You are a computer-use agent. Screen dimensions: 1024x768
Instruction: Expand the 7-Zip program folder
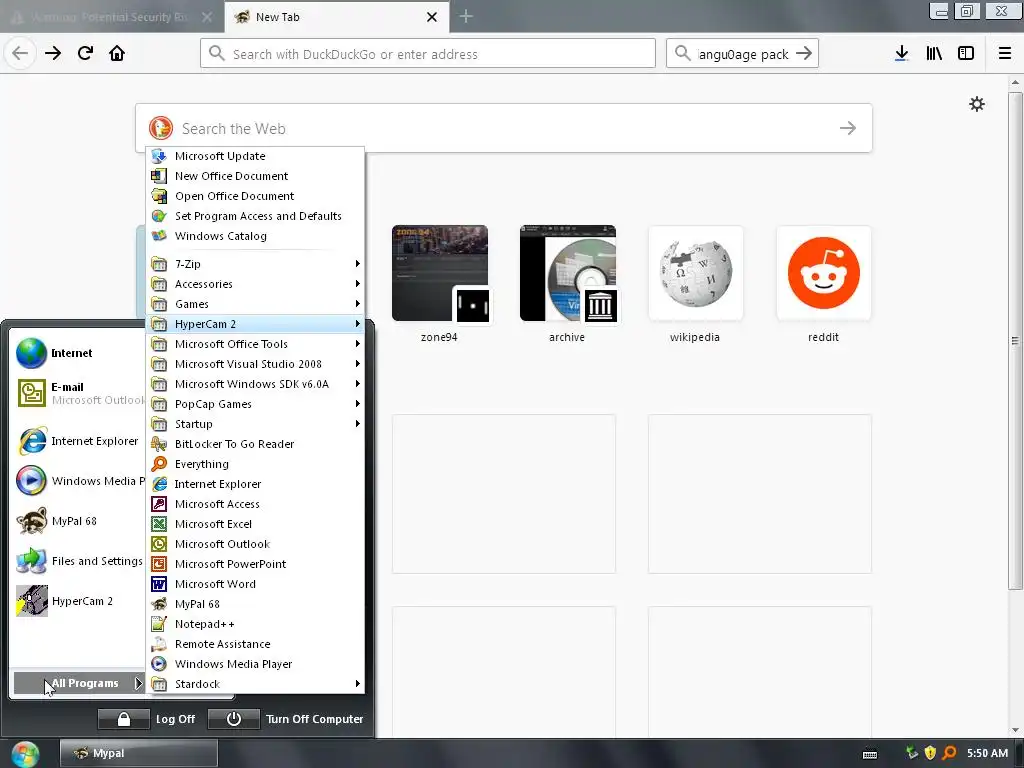255,264
